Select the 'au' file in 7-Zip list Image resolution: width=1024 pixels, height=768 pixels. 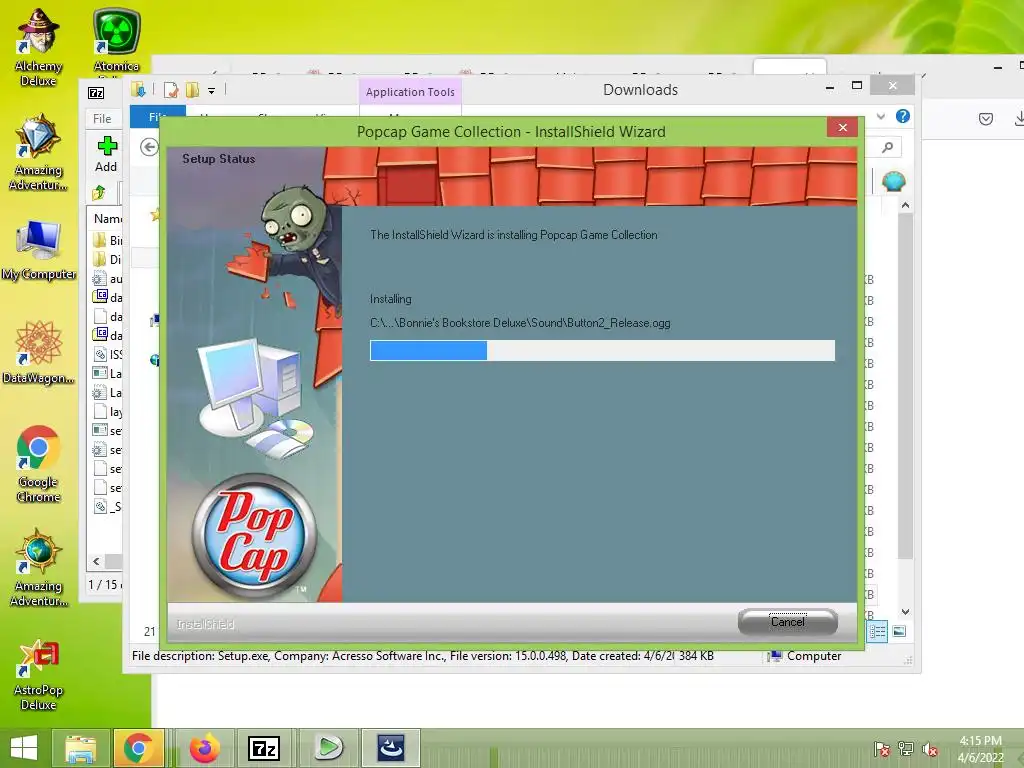(108, 279)
